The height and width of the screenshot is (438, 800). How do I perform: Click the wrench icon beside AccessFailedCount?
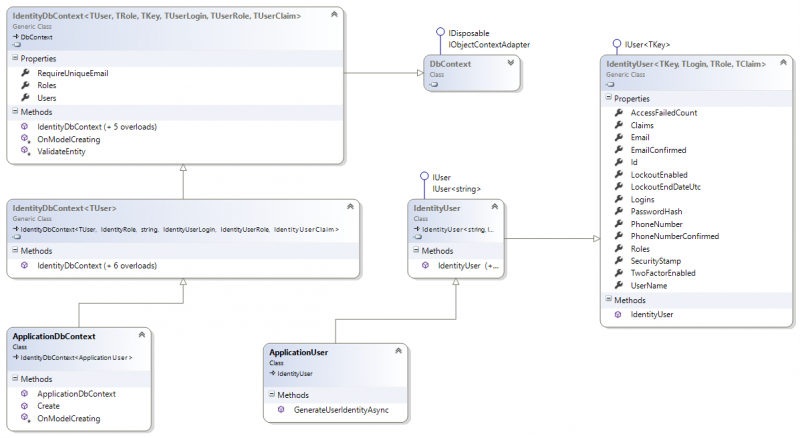point(619,112)
